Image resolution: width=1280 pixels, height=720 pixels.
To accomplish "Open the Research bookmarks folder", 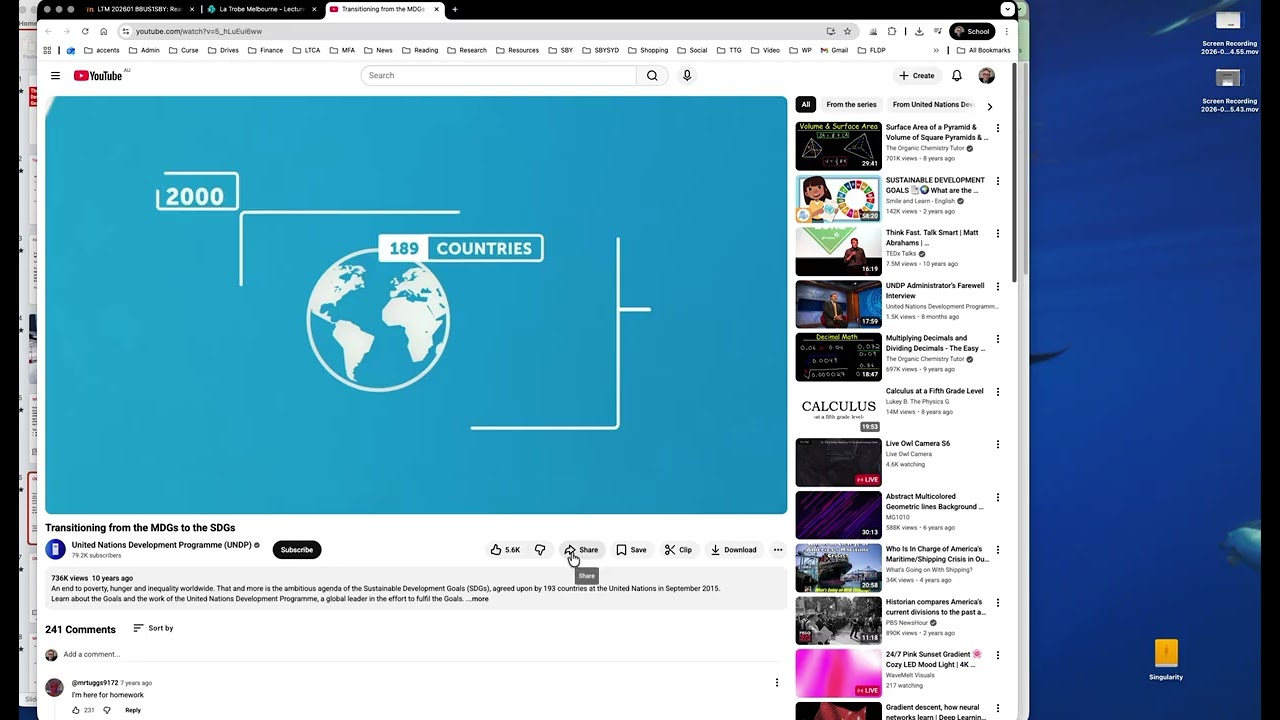I will [x=467, y=50].
